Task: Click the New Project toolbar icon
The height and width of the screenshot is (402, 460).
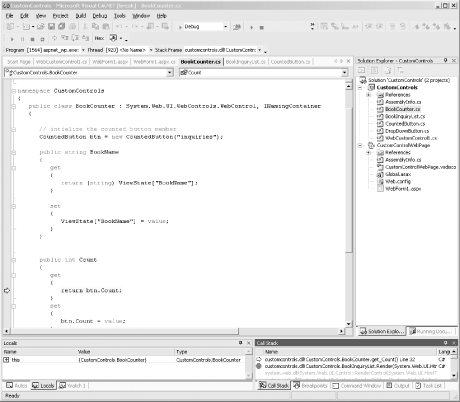Action: (10, 26)
